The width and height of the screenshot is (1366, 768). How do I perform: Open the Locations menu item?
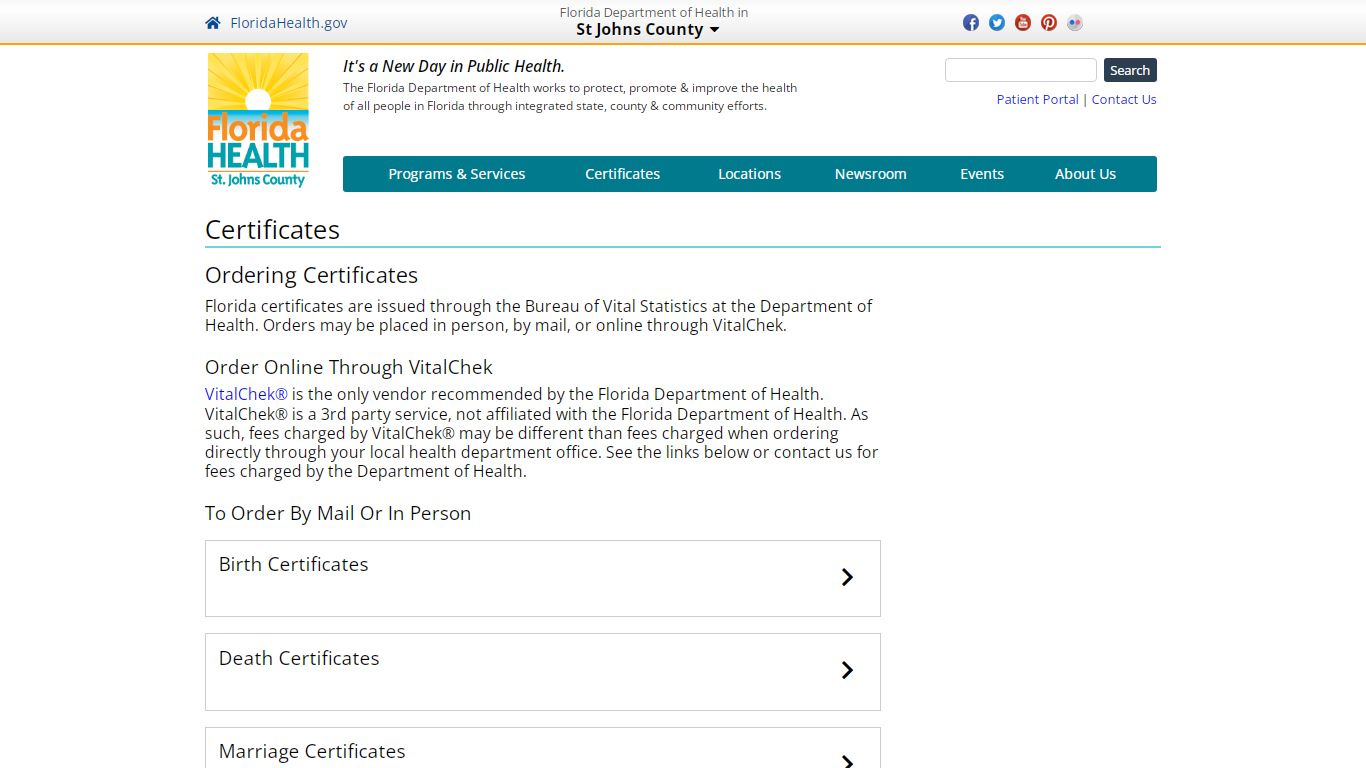tap(750, 174)
